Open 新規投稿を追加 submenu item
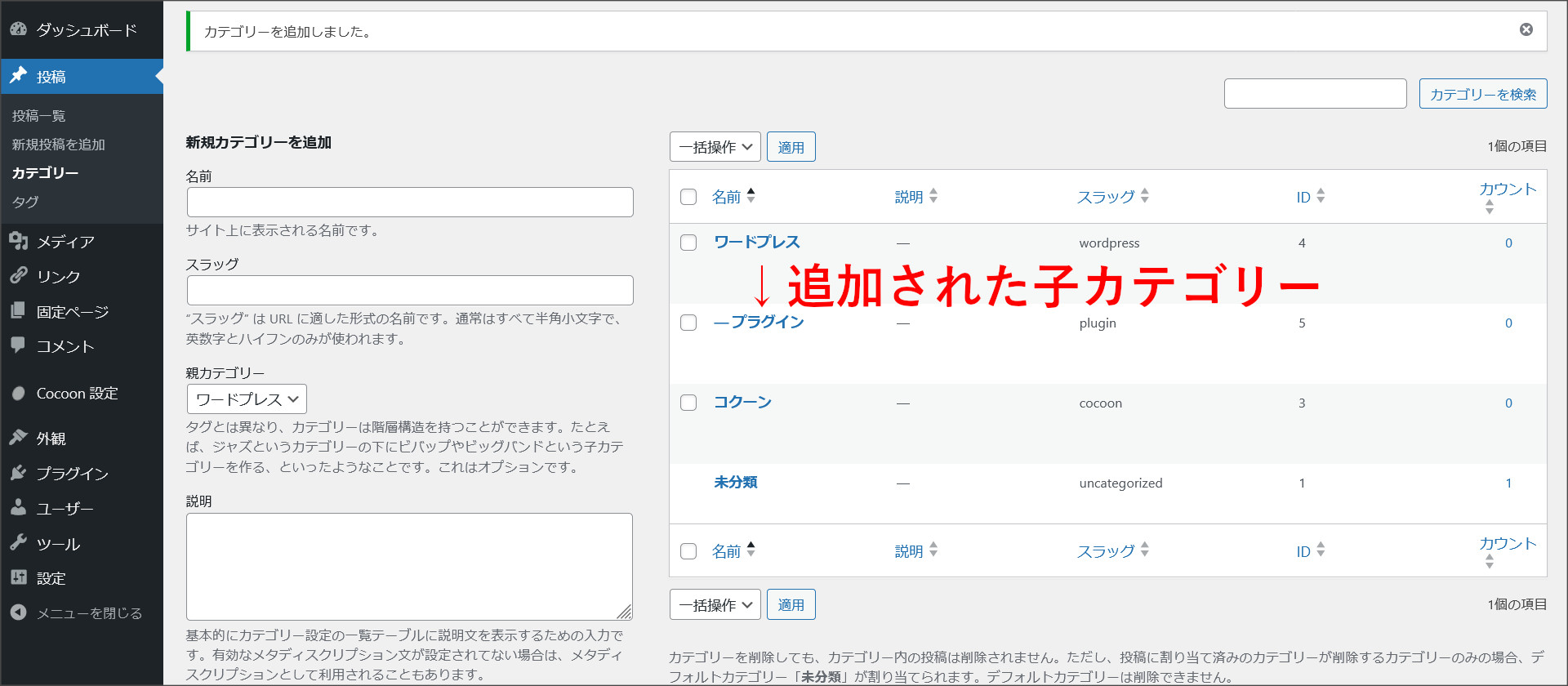Screen dimensions: 1568x686 pos(58,145)
